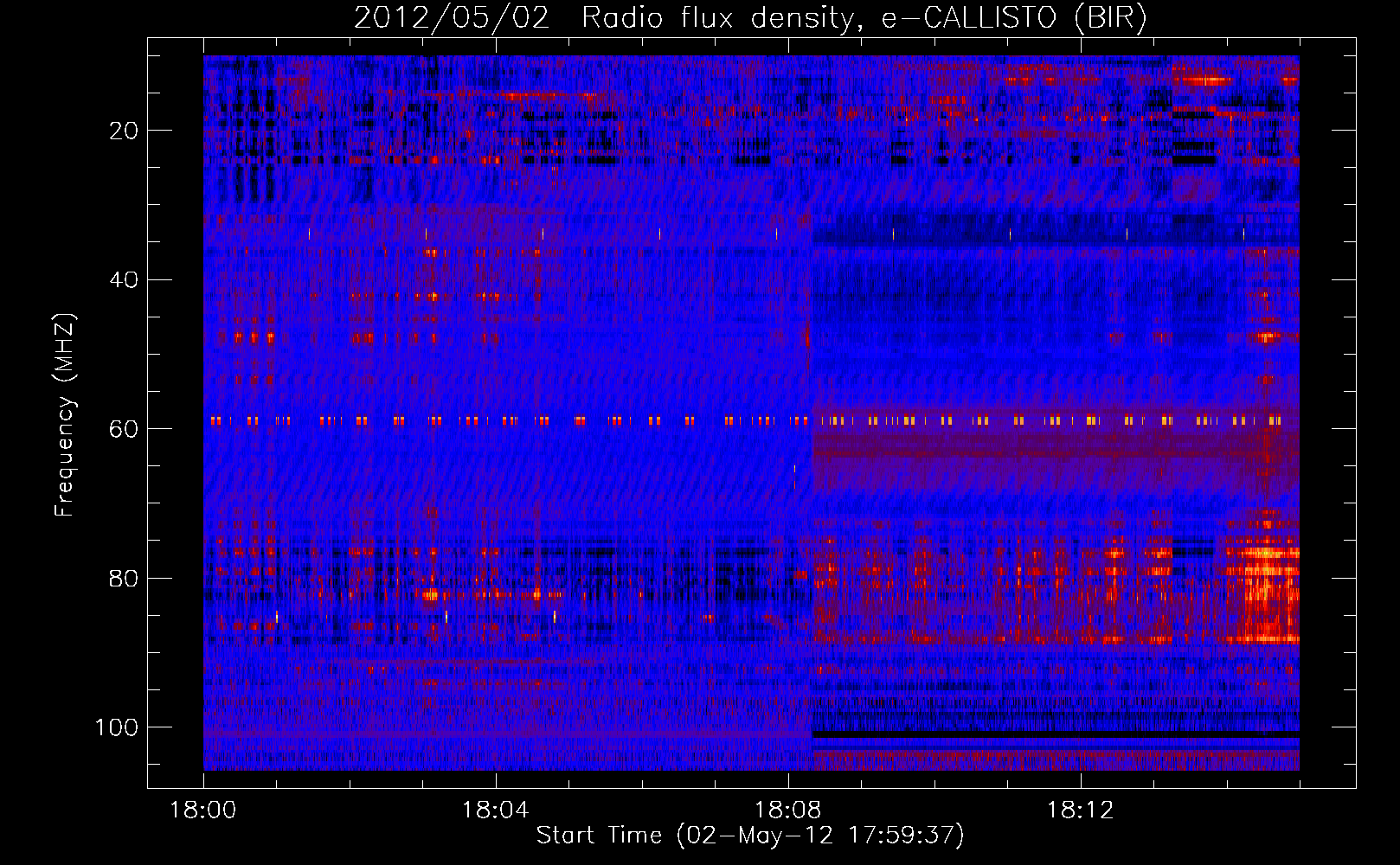The height and width of the screenshot is (865, 1400).
Task: Click the 20 frequency tick label
Action: [124, 131]
